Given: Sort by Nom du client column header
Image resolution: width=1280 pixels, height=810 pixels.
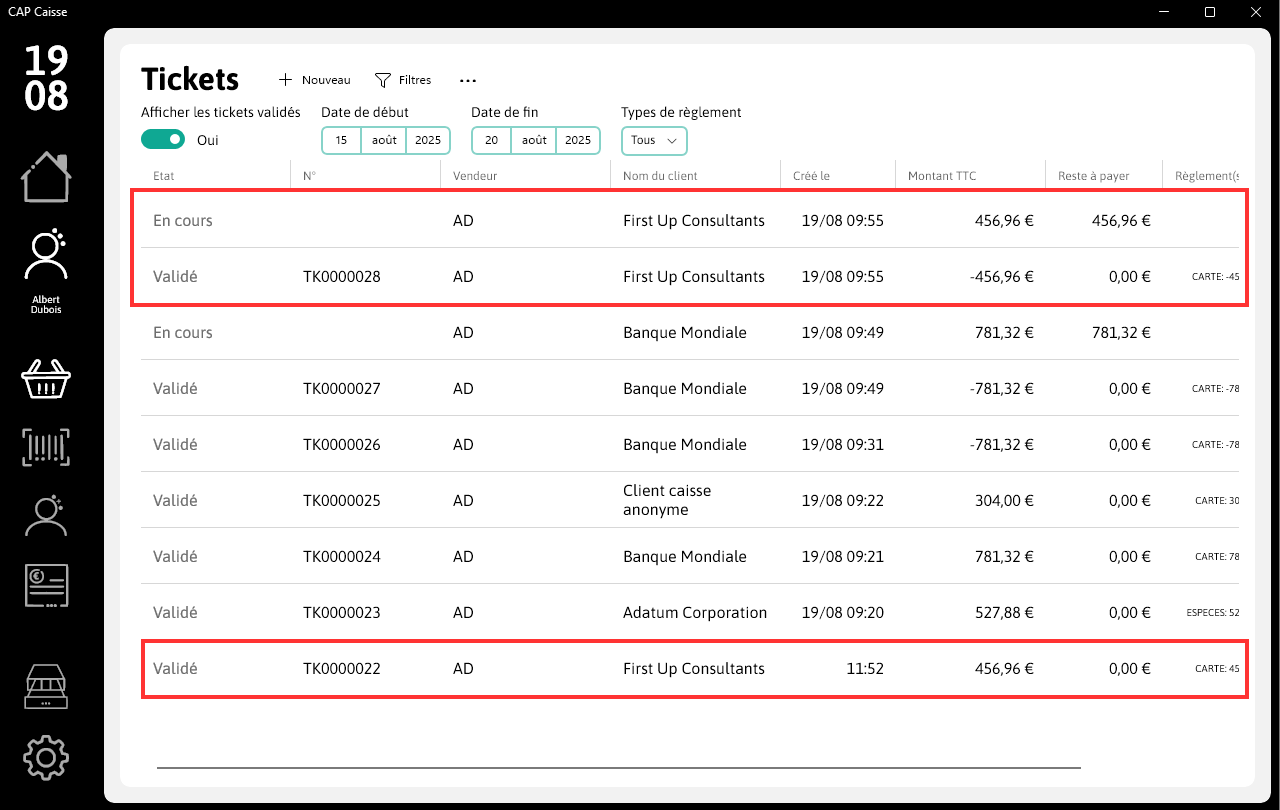Looking at the screenshot, I should point(660,176).
